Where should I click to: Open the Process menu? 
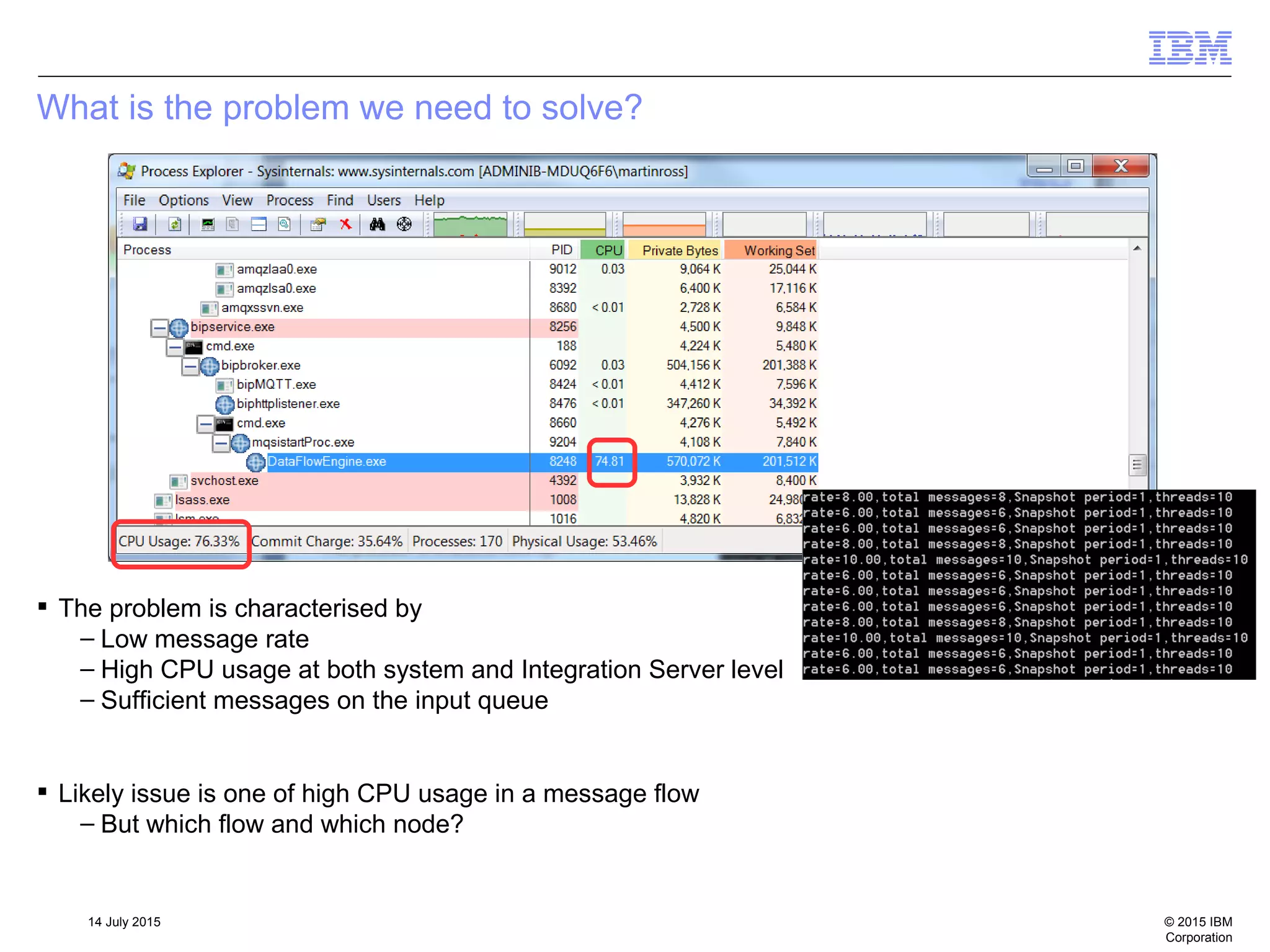(x=290, y=200)
